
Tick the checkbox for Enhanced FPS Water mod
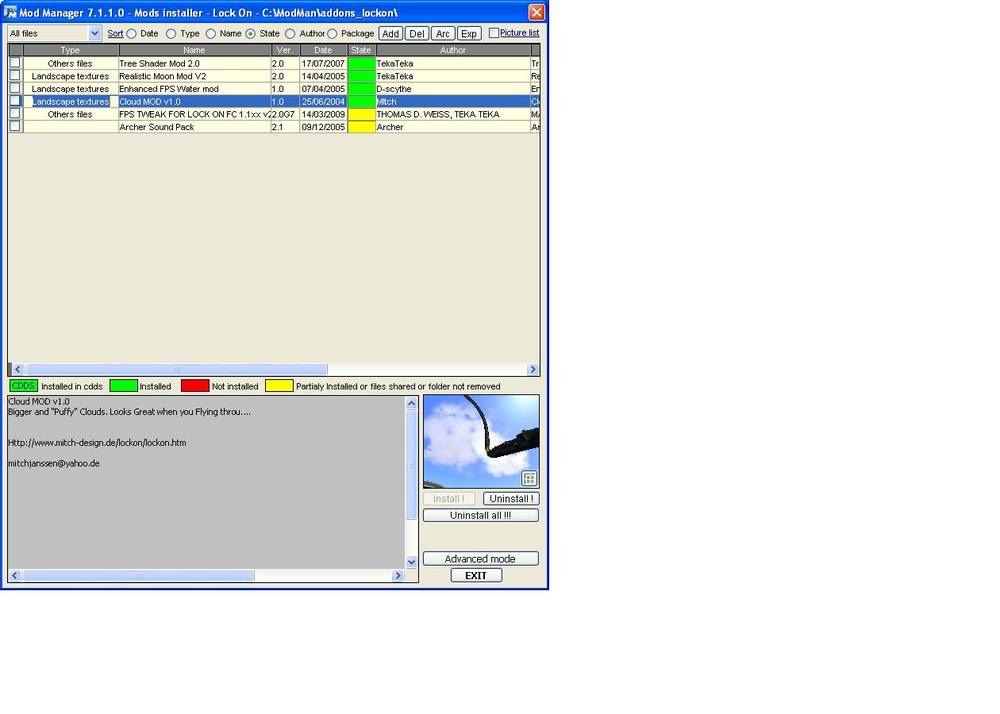pos(15,88)
